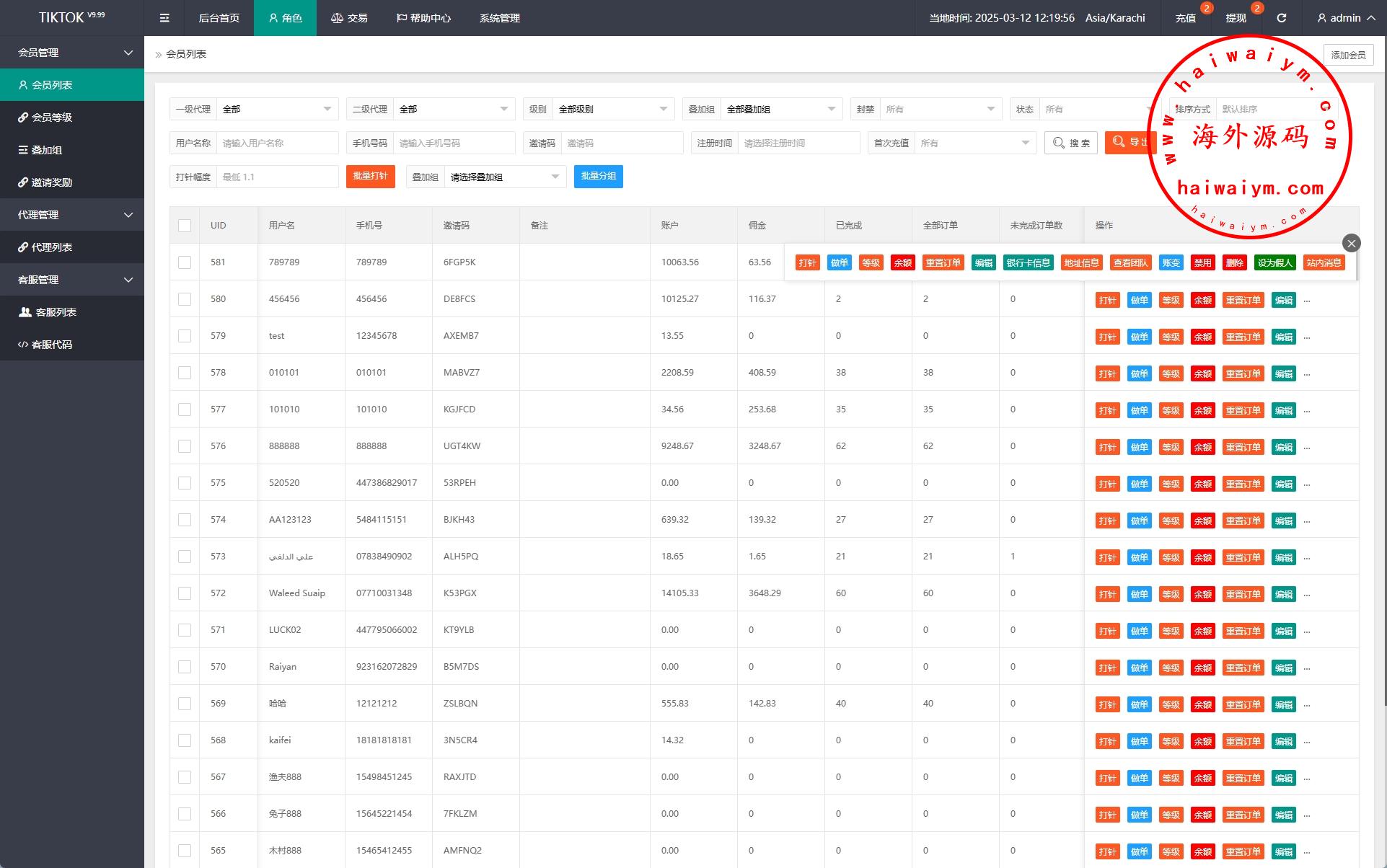Check the checkbox for user Waleed Suaip
This screenshot has height=868, width=1387.
(x=185, y=593)
